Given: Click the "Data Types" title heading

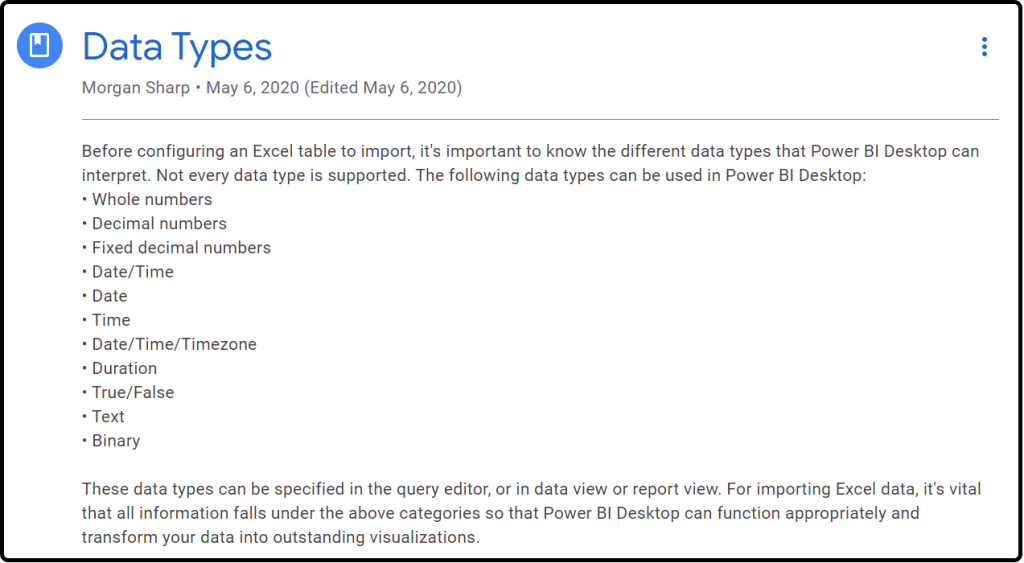Looking at the screenshot, I should point(177,47).
